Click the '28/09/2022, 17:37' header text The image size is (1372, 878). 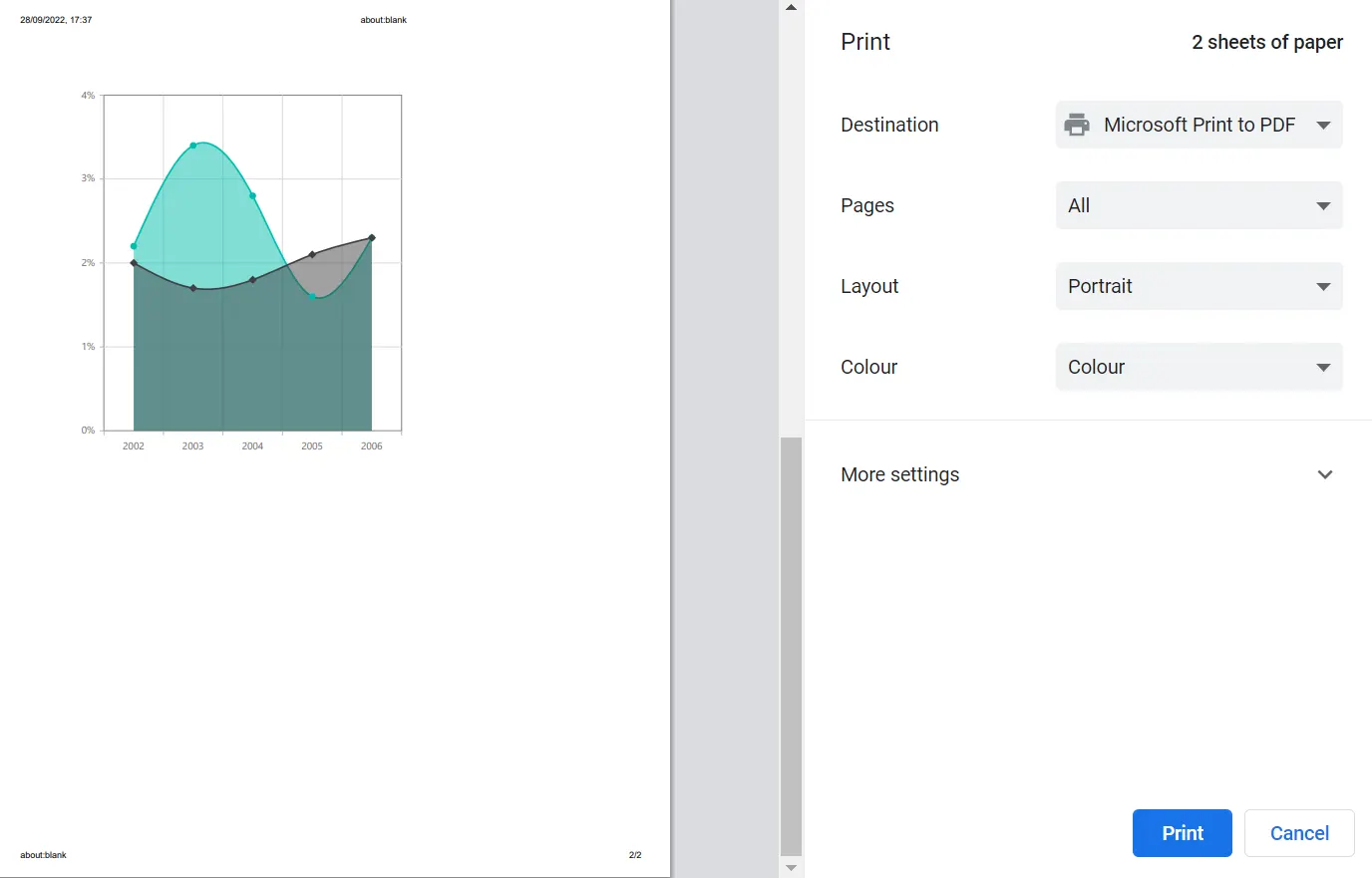[56, 20]
